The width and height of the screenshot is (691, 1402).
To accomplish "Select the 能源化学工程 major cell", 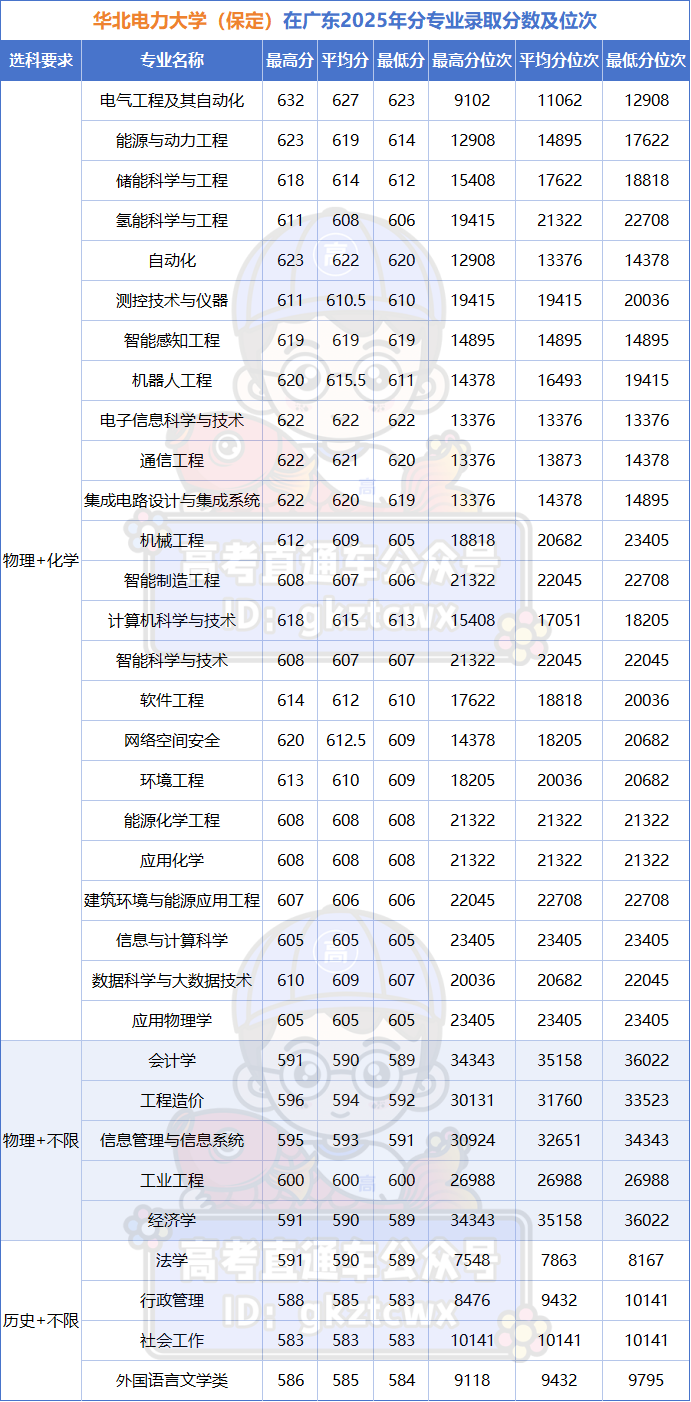I will 172,820.
